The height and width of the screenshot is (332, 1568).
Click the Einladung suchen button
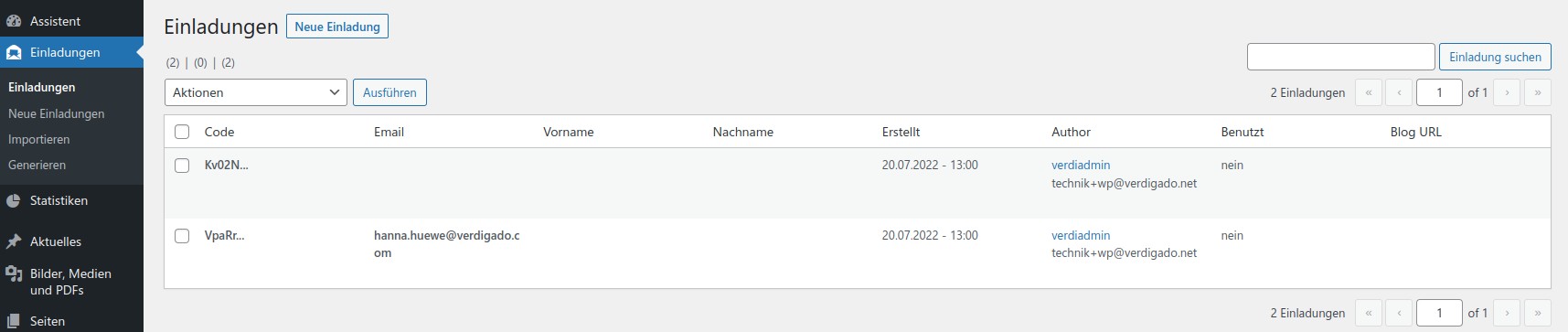pos(1495,57)
